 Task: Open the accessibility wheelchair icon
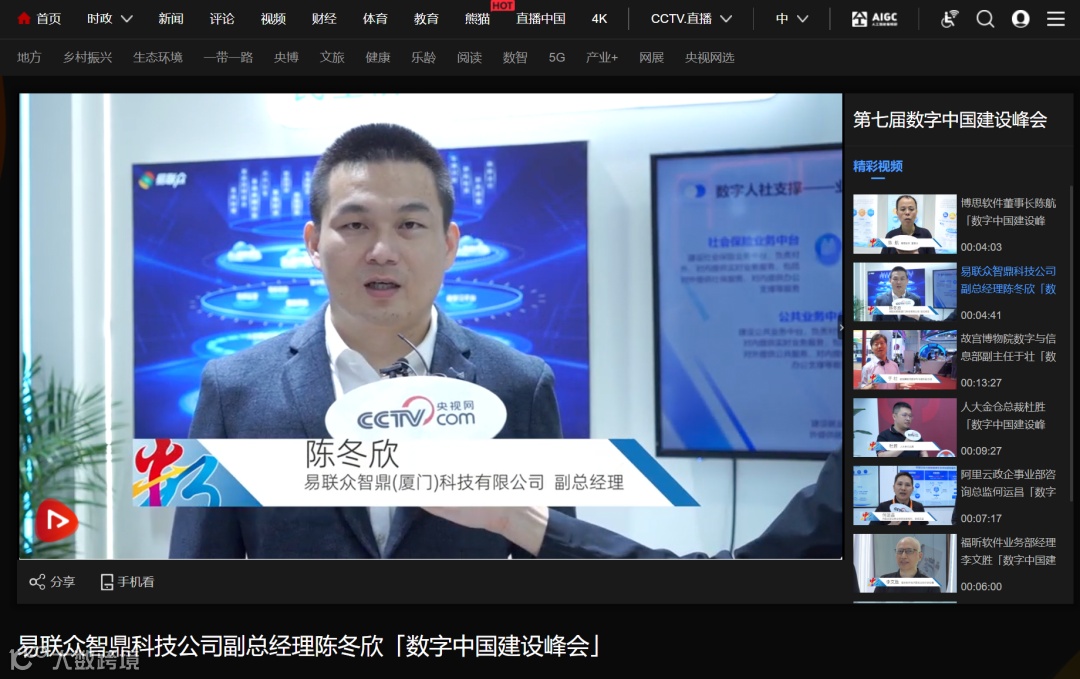coord(949,19)
